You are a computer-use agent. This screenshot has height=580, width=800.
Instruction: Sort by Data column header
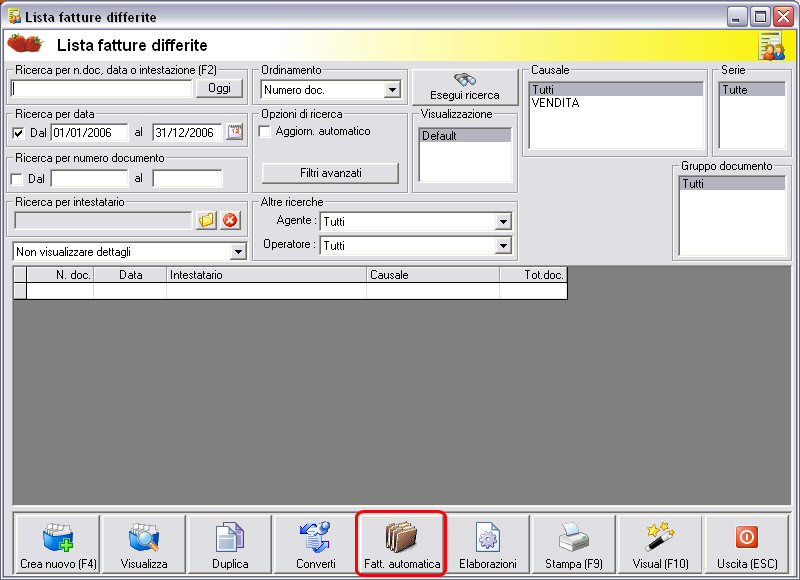130,275
